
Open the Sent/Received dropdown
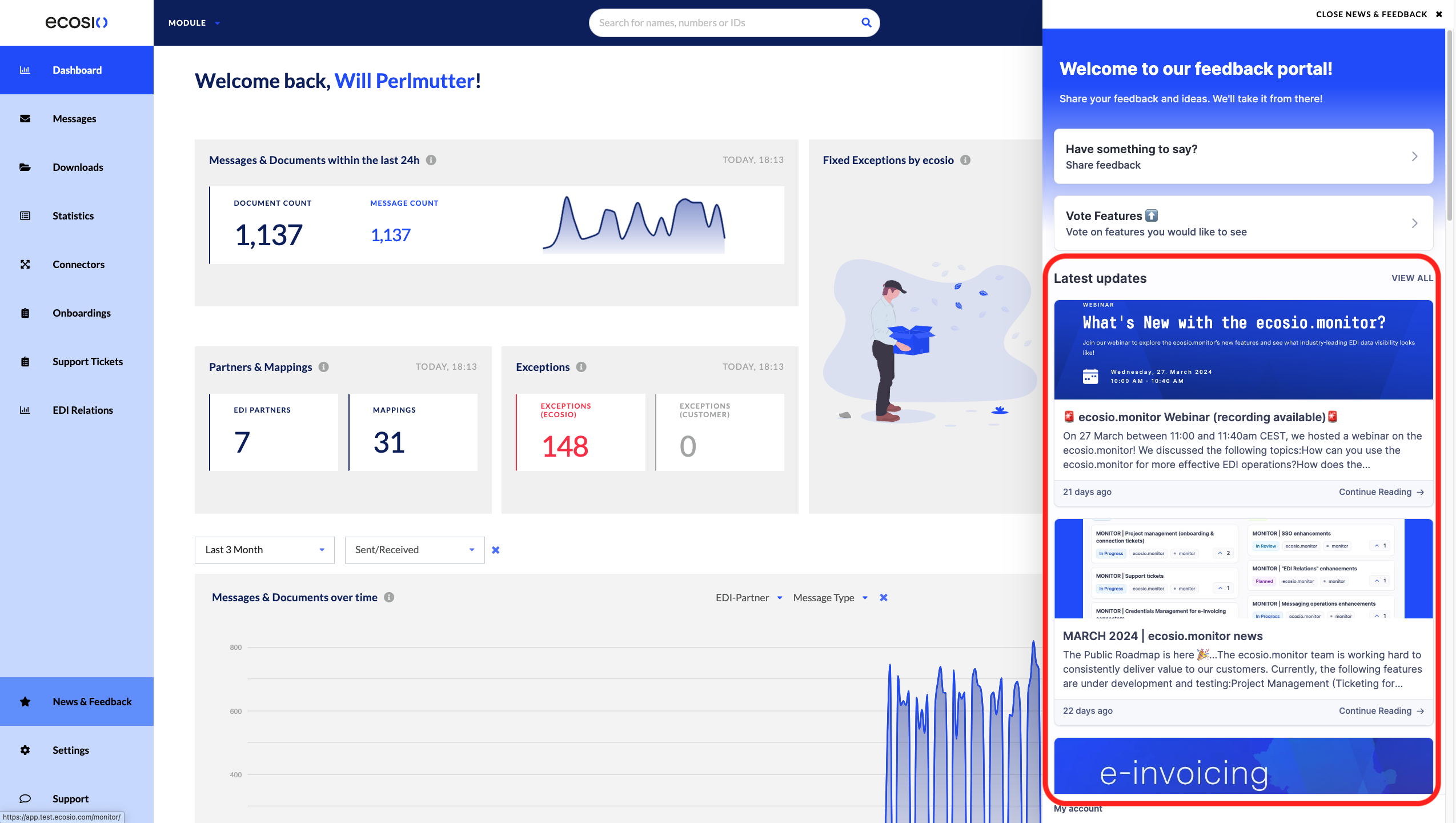point(415,550)
